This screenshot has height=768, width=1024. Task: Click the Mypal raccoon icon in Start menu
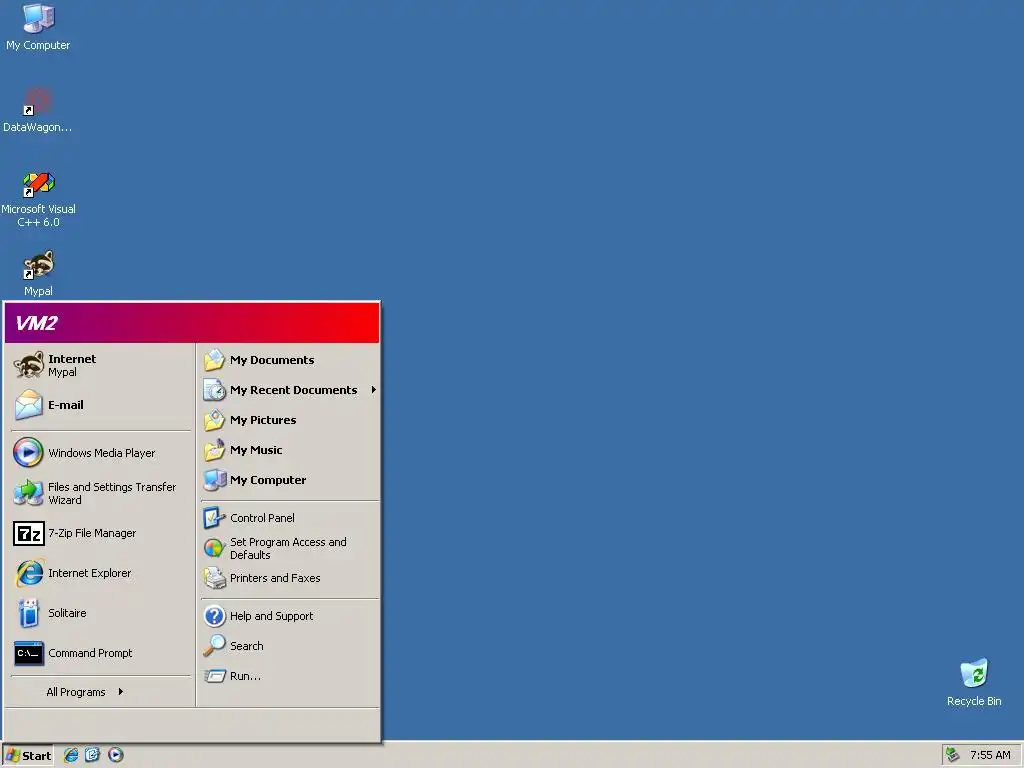pos(29,365)
